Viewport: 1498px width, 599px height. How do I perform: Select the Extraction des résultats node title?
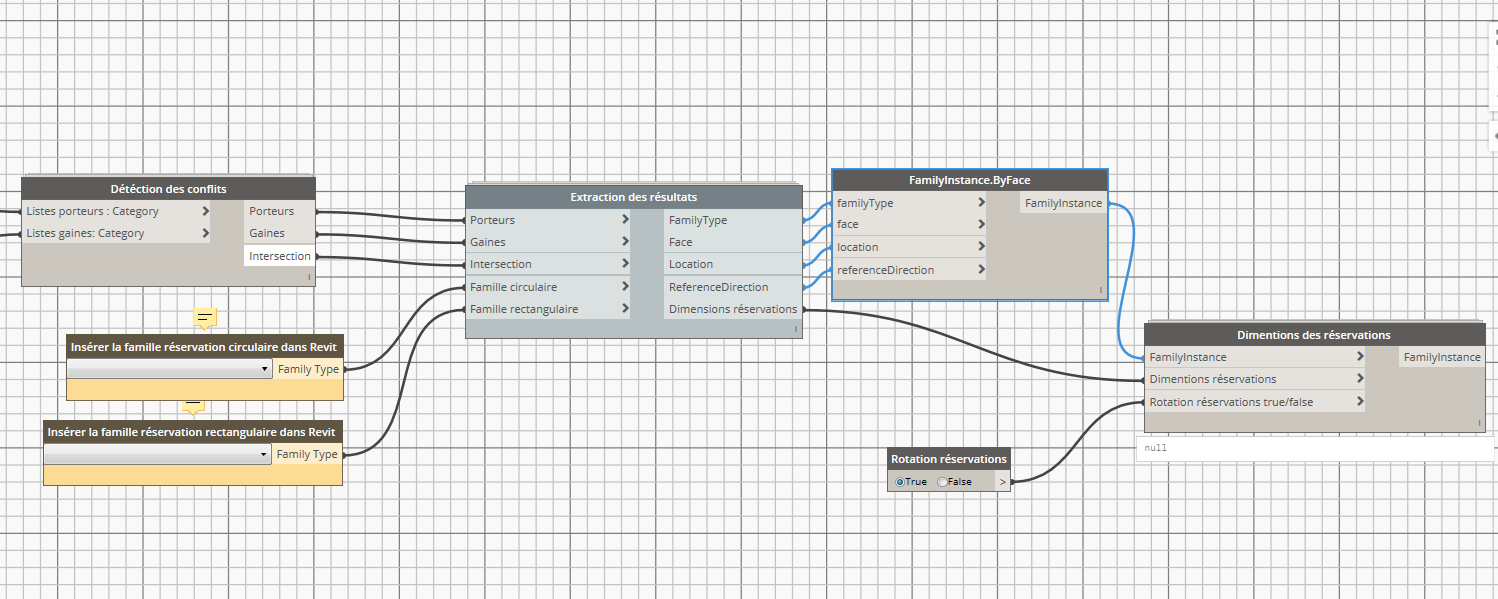click(633, 198)
